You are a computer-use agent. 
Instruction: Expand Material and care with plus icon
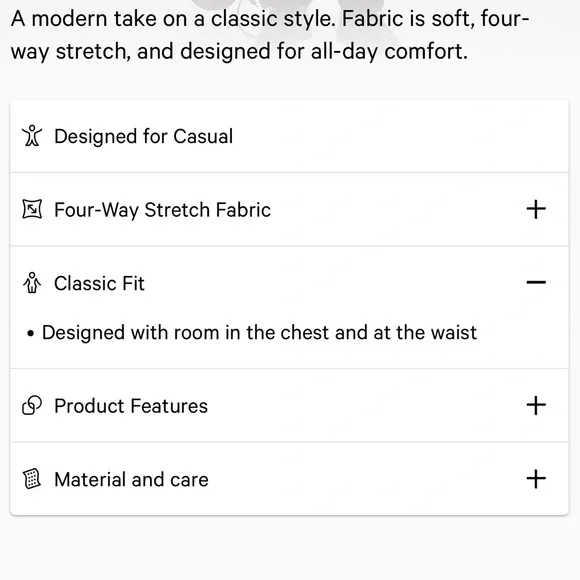point(536,479)
